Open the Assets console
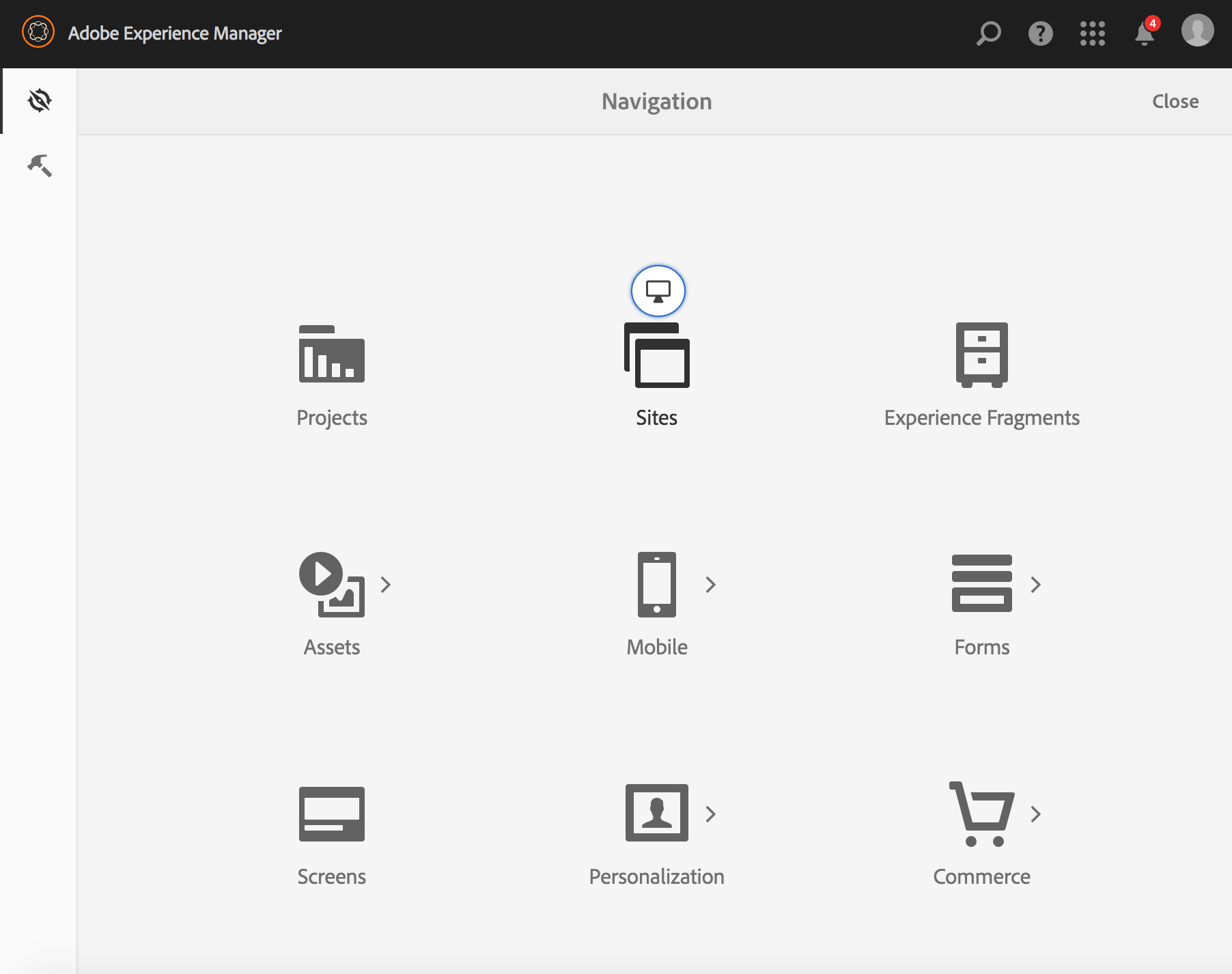This screenshot has width=1232, height=974. pos(331,601)
